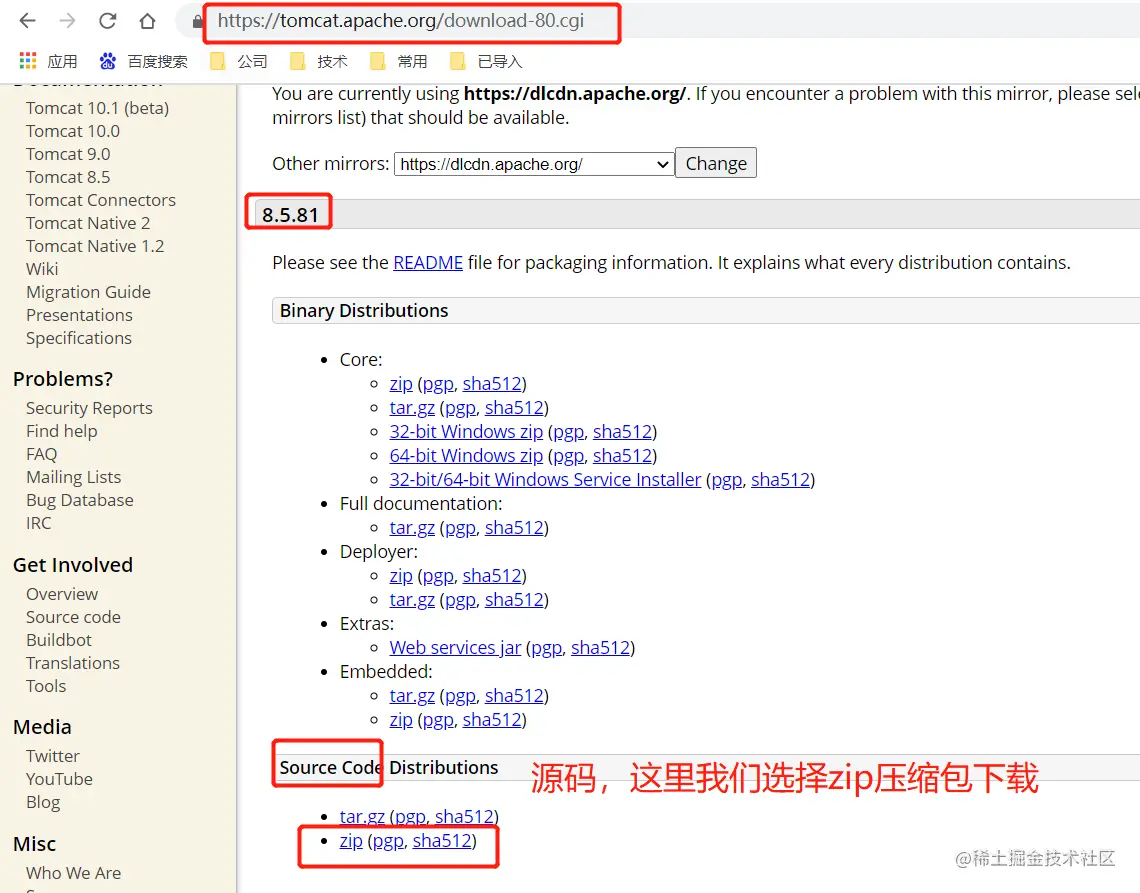Open the Presentations link
The height and width of the screenshot is (893, 1140).
pos(79,316)
